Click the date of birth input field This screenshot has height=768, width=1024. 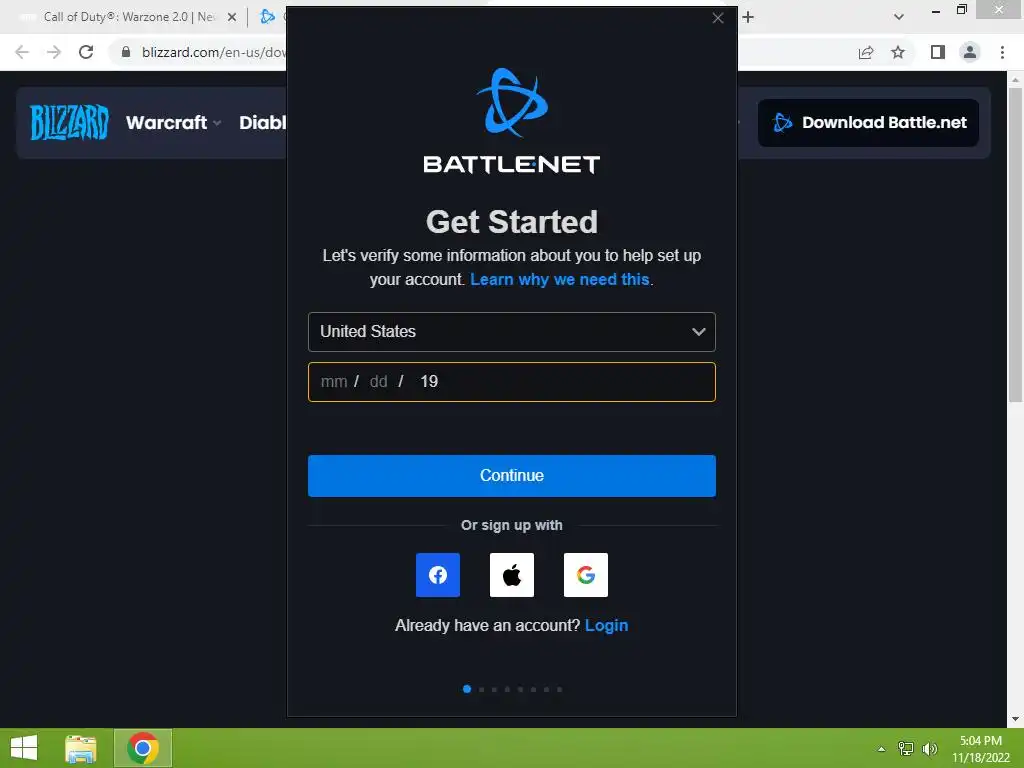pos(511,382)
